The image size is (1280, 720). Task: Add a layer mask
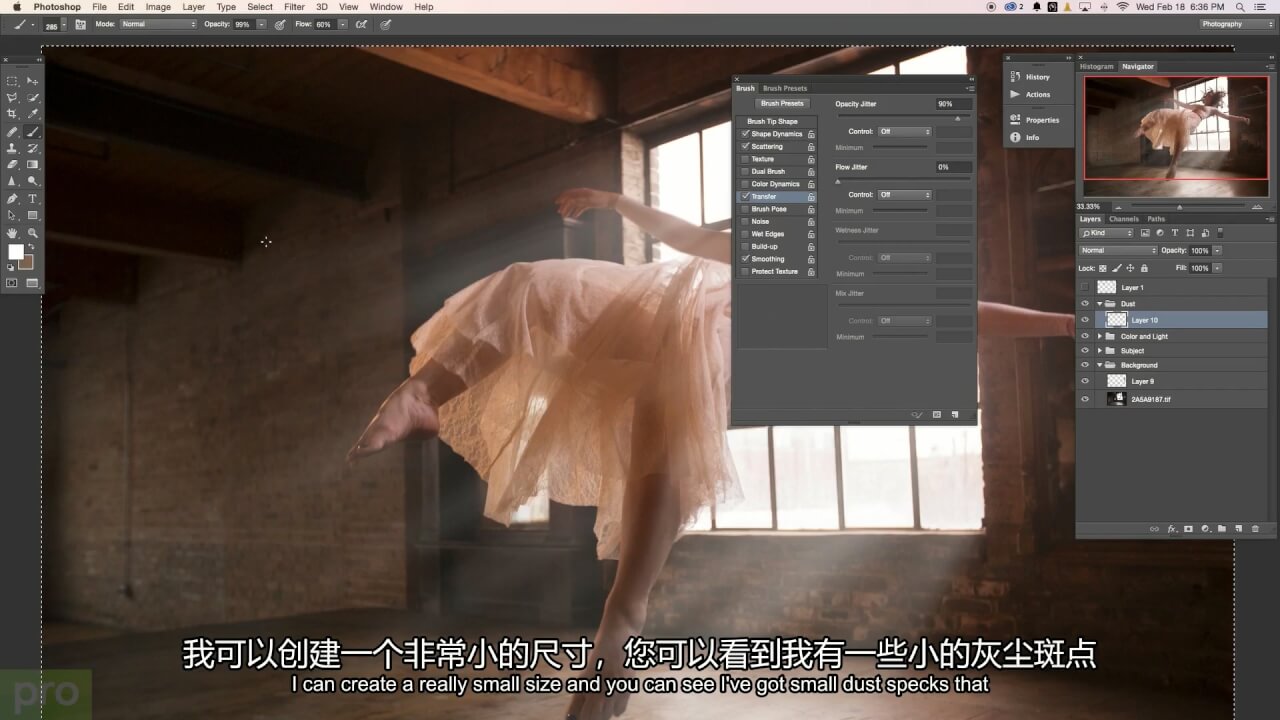[x=1188, y=528]
